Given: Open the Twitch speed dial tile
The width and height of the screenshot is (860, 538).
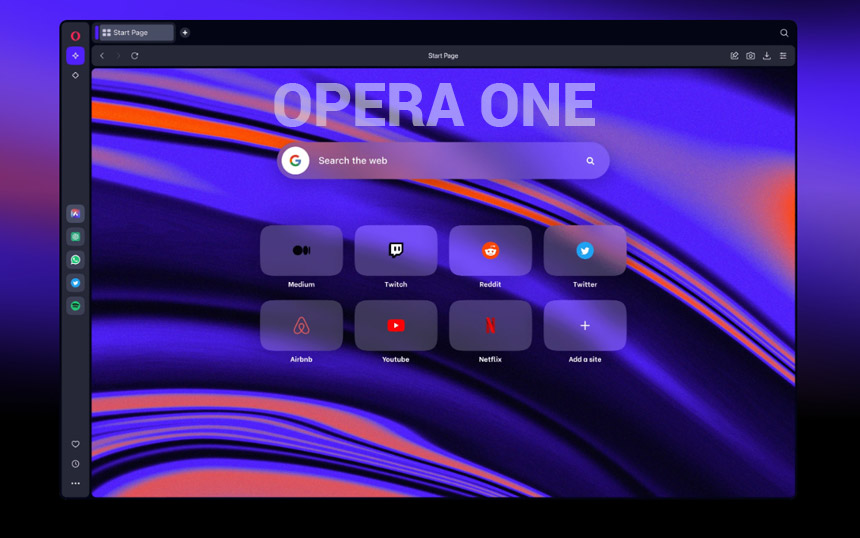Looking at the screenshot, I should coord(395,251).
